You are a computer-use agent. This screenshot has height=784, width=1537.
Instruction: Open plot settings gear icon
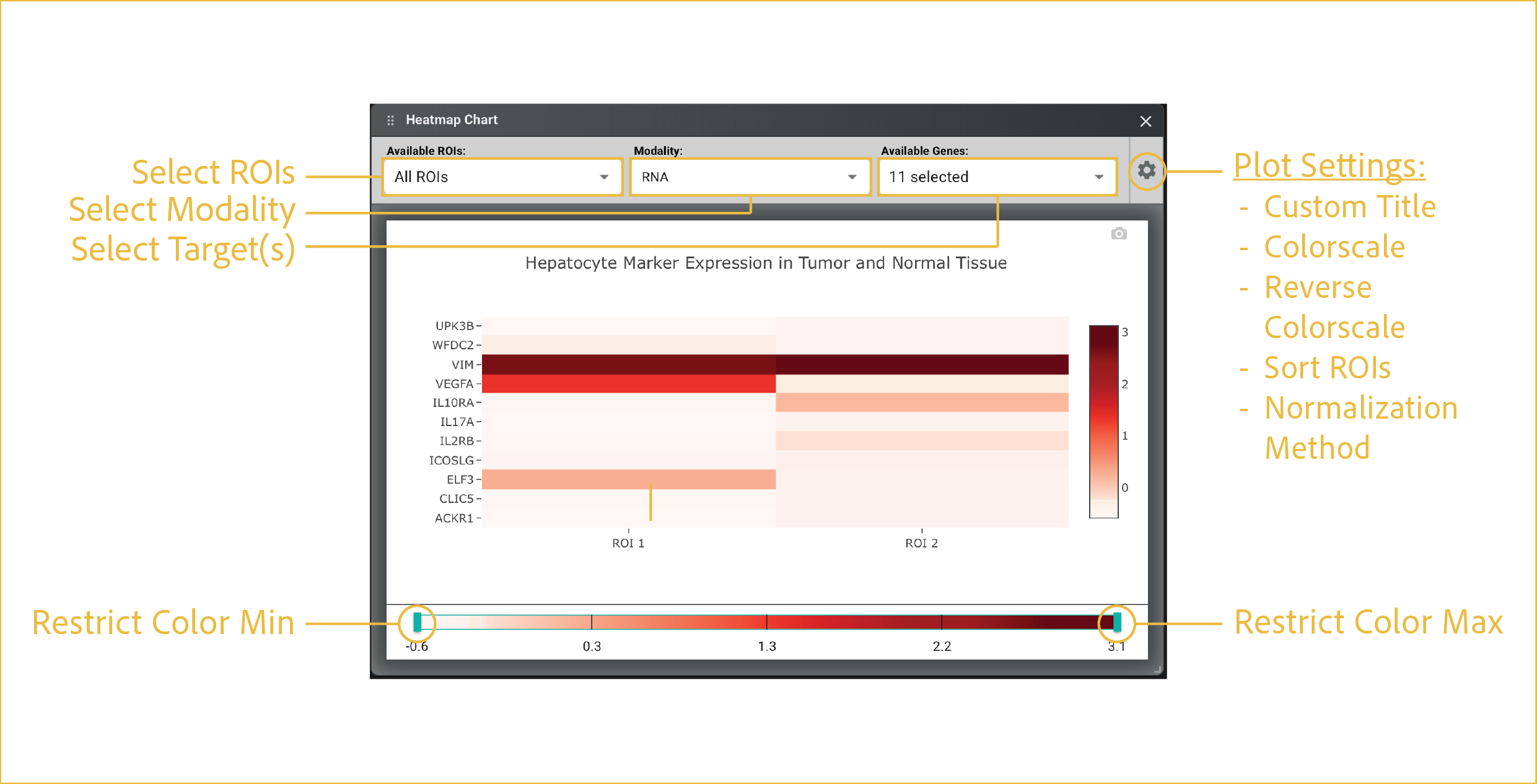[1147, 170]
